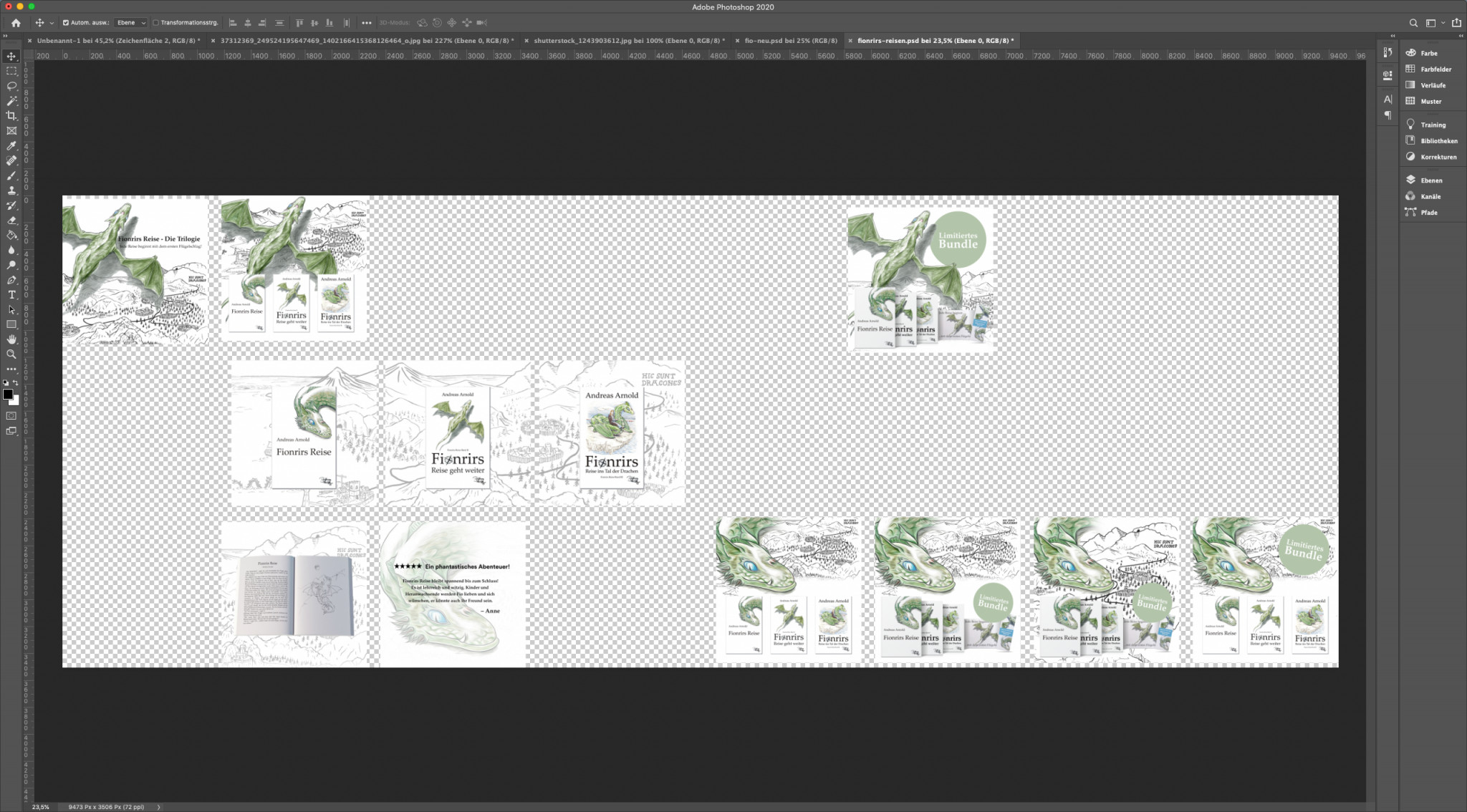Image resolution: width=1467 pixels, height=812 pixels.
Task: Select the Crop tool
Action: 11,116
